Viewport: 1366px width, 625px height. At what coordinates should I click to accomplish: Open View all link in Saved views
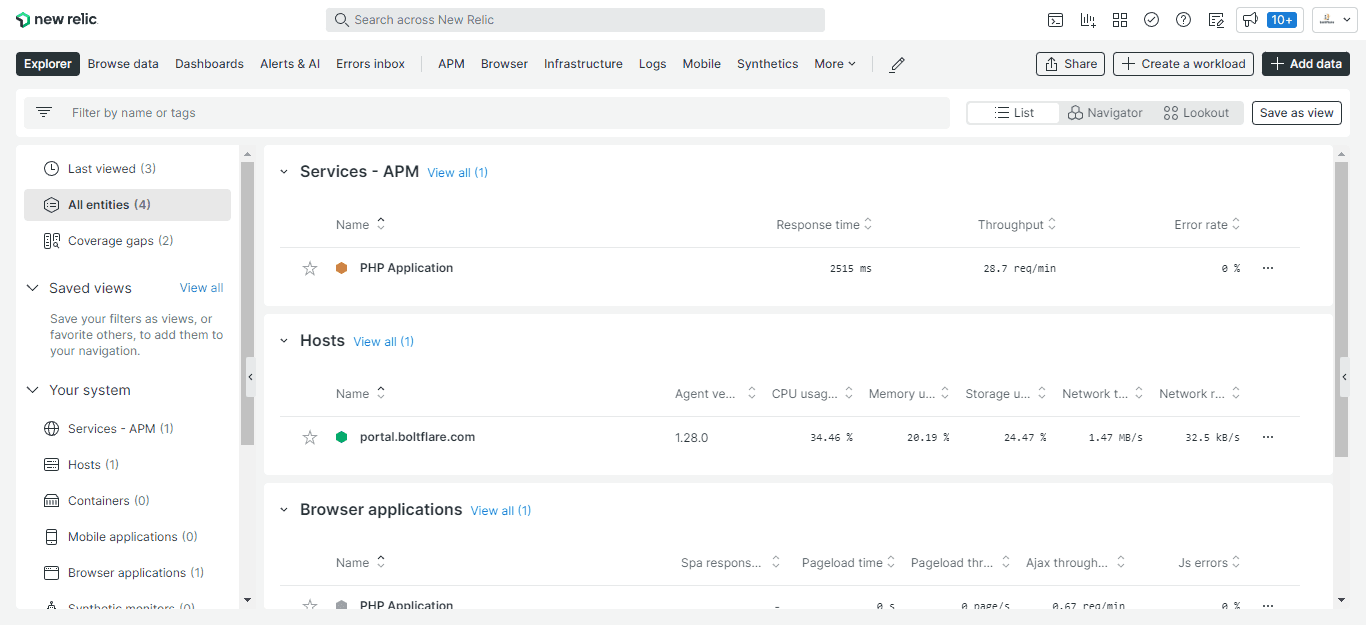pyautogui.click(x=201, y=288)
